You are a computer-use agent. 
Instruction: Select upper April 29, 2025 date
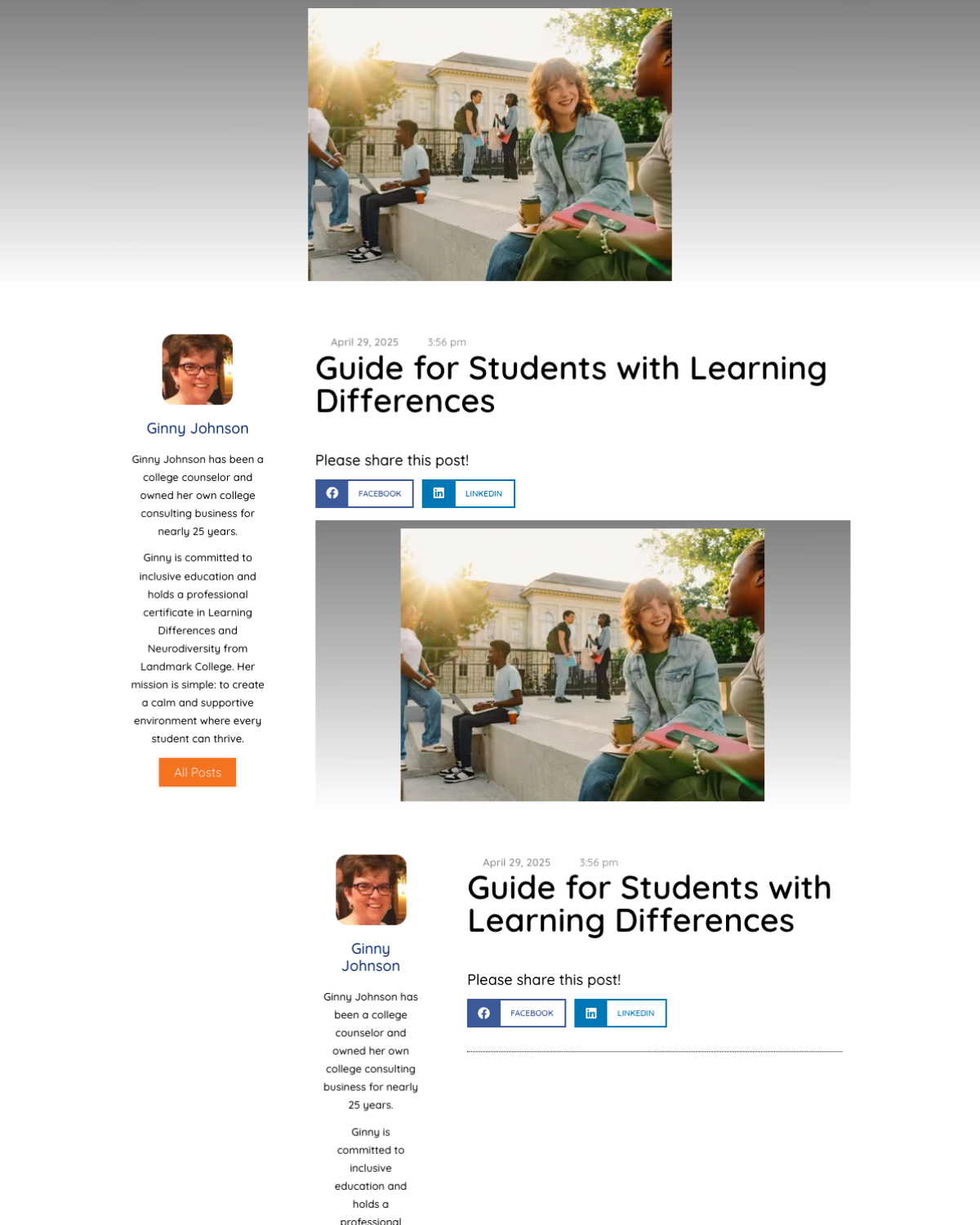pos(364,342)
